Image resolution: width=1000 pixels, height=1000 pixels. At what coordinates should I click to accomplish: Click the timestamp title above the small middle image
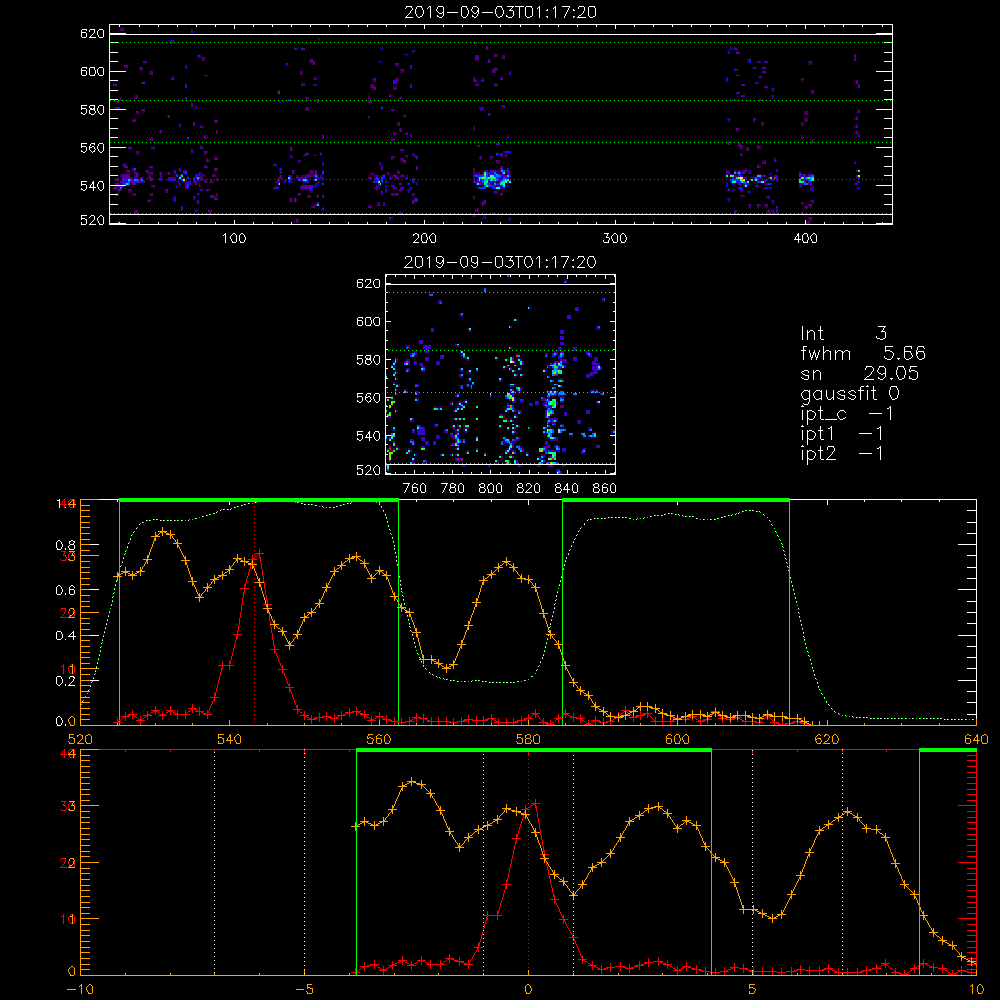click(500, 262)
